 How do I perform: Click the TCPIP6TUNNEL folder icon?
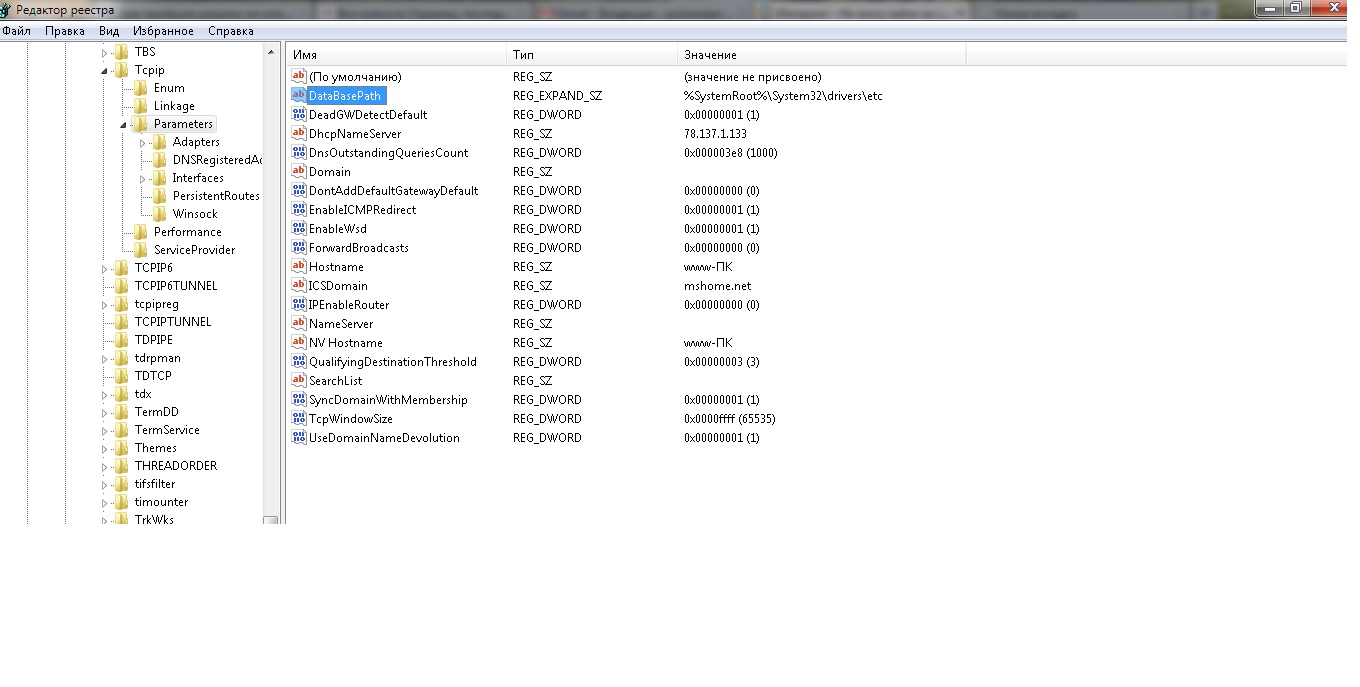(122, 286)
